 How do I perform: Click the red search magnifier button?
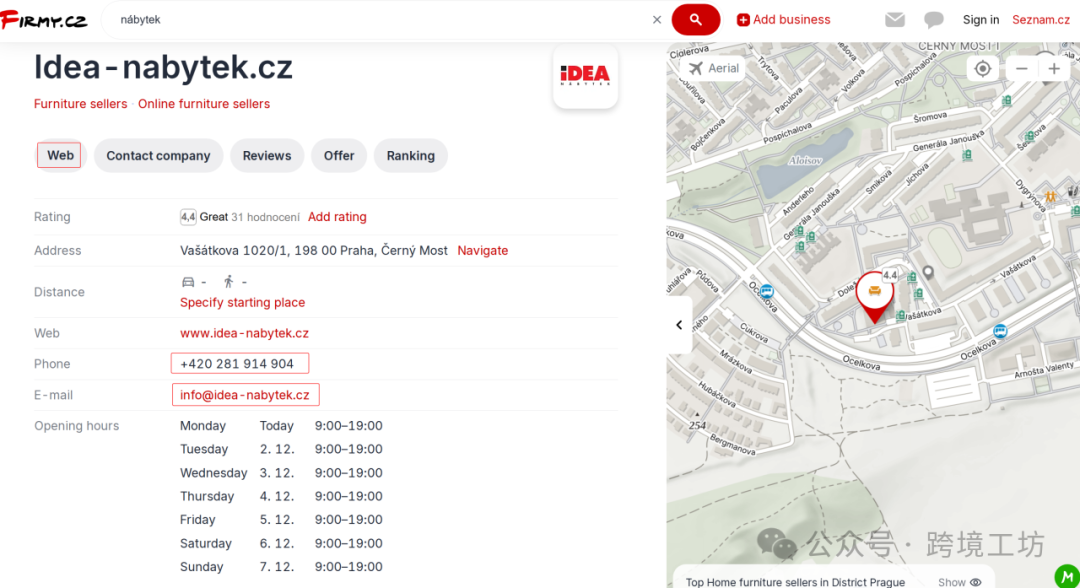pyautogui.click(x=695, y=20)
